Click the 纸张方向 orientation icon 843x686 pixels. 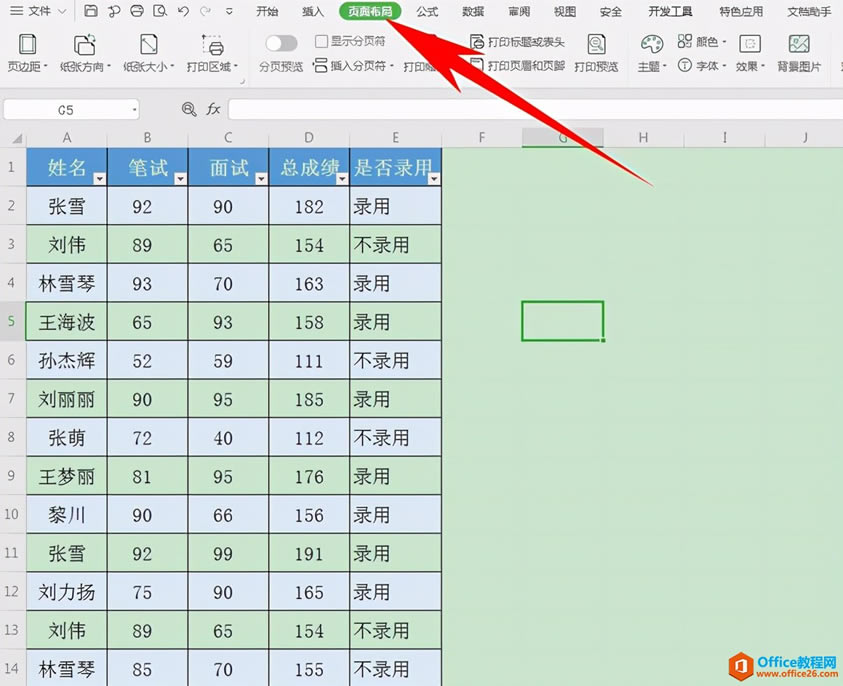coord(84,45)
